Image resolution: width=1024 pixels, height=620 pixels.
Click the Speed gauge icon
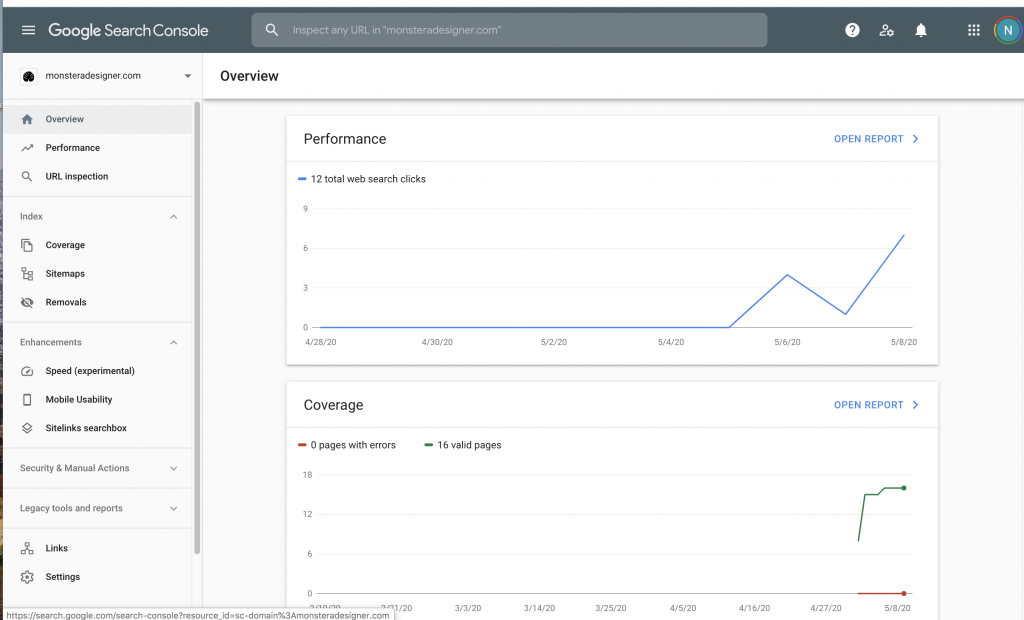click(27, 371)
